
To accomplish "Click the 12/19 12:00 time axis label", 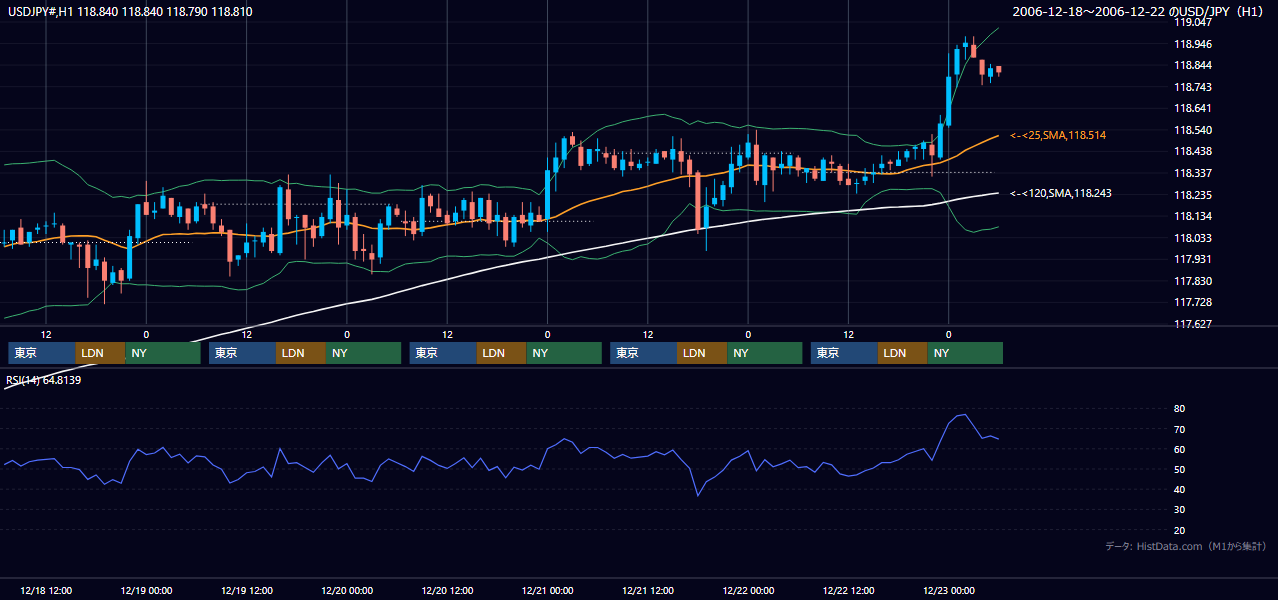I will click(x=246, y=590).
